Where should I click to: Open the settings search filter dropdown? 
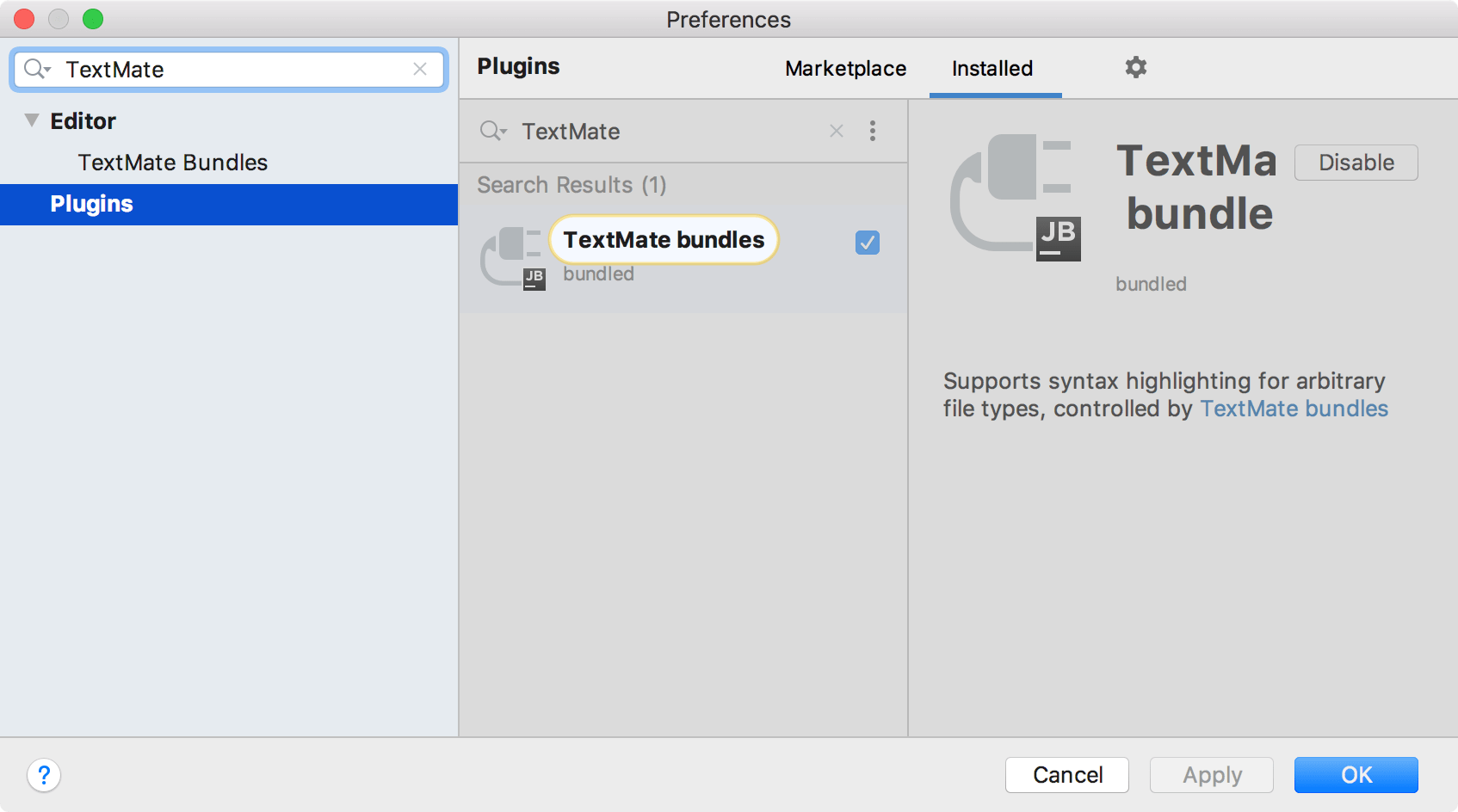click(x=37, y=69)
